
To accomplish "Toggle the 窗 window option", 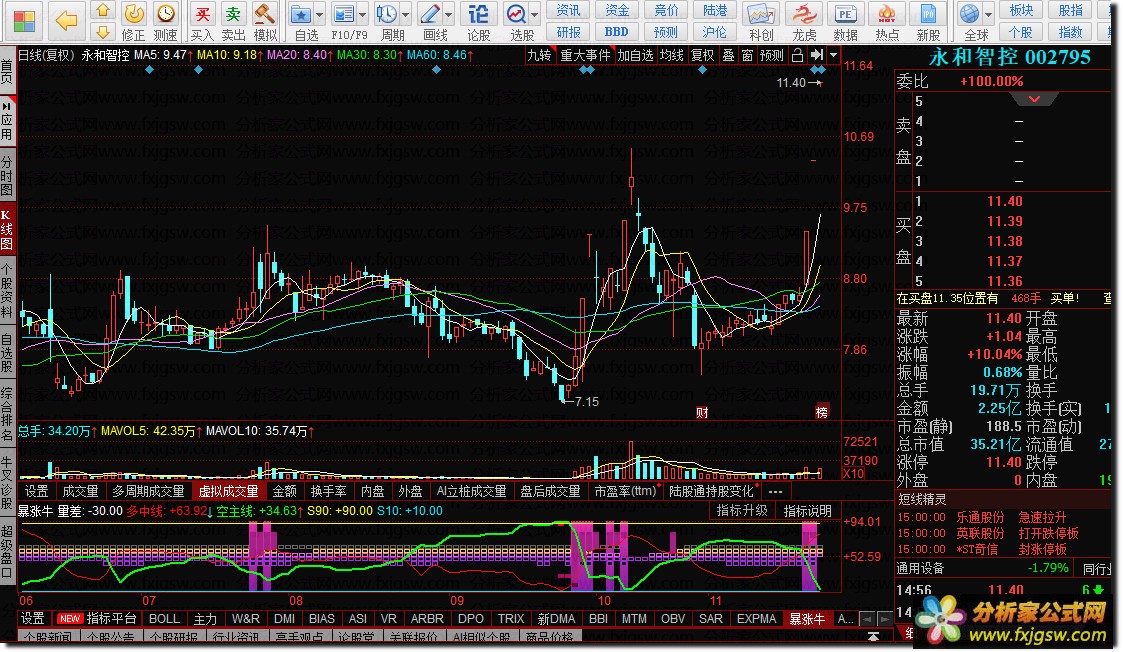I will pyautogui.click(x=748, y=55).
